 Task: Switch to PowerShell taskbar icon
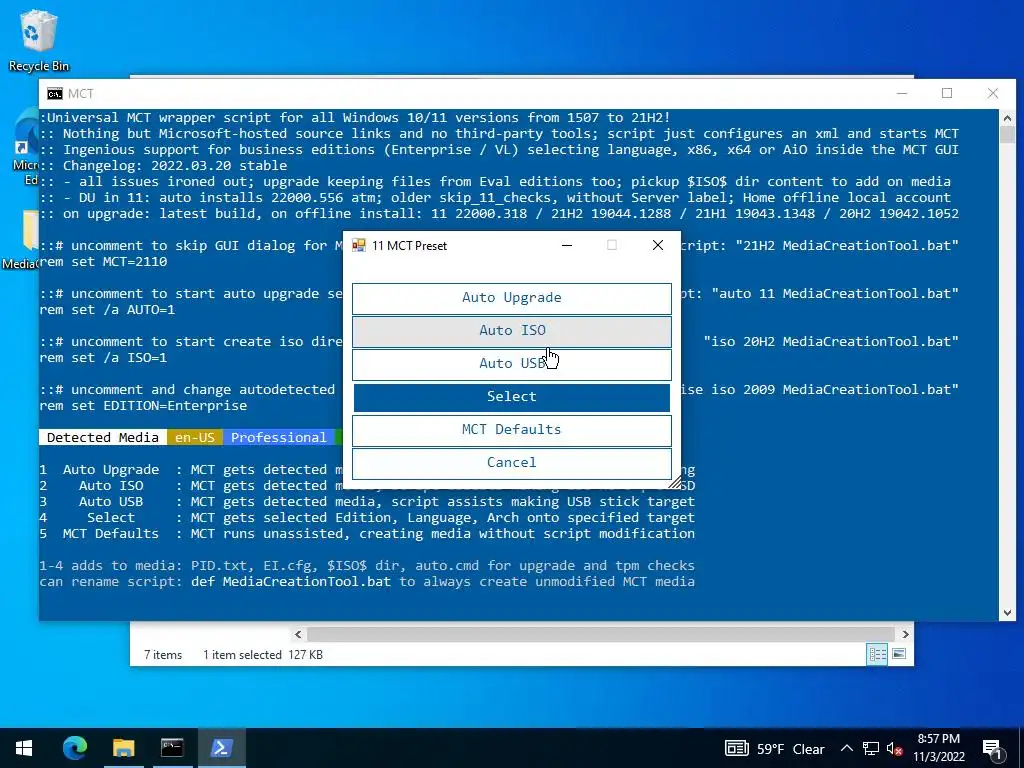tap(221, 748)
